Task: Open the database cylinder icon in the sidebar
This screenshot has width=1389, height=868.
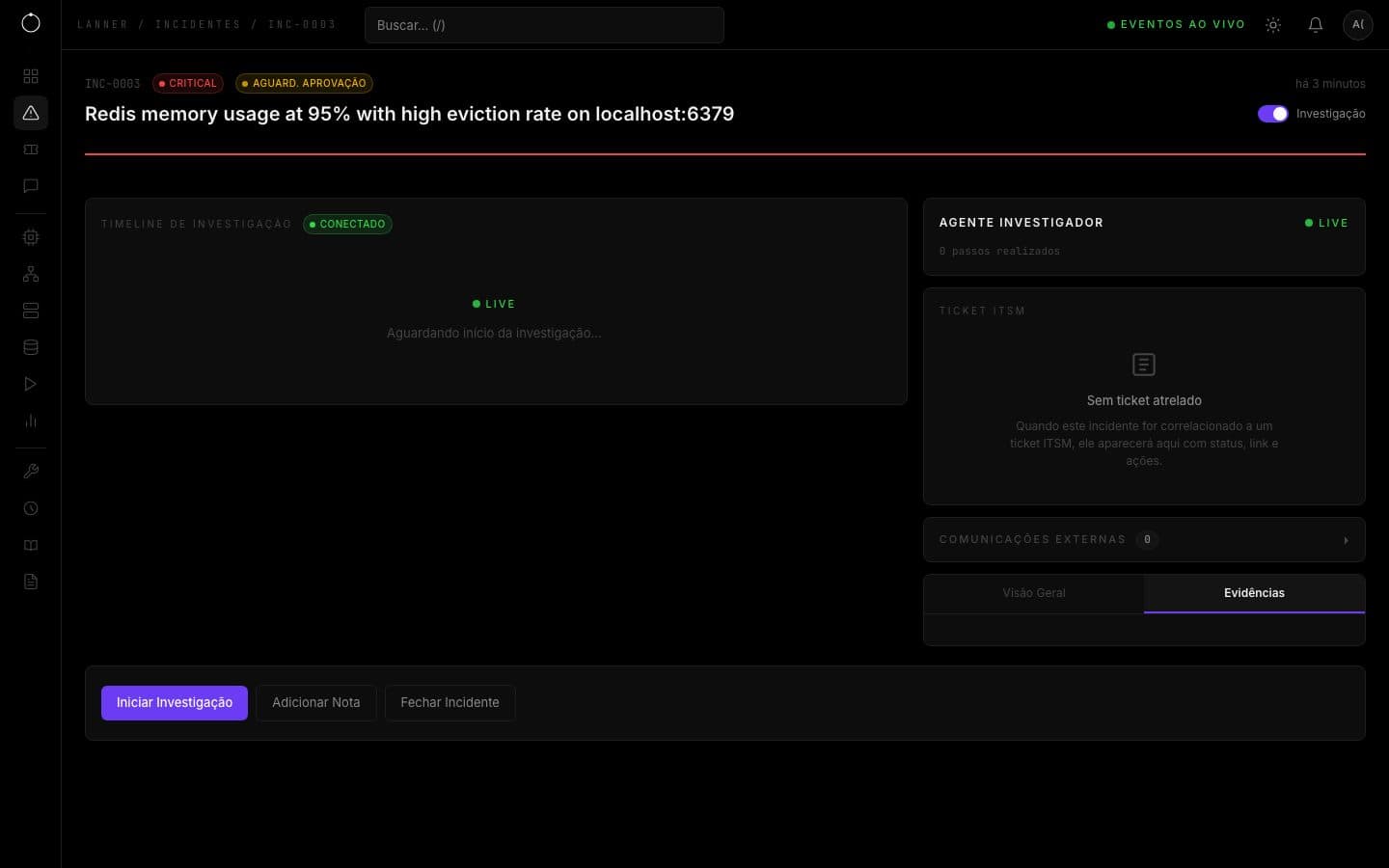Action: (x=31, y=347)
